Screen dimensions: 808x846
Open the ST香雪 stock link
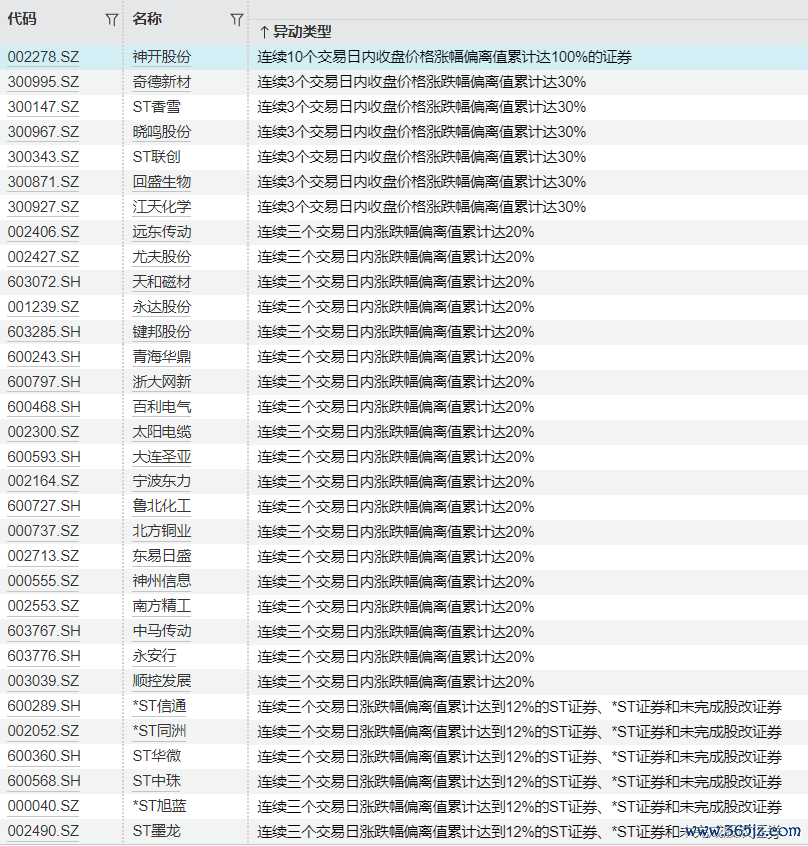point(157,107)
